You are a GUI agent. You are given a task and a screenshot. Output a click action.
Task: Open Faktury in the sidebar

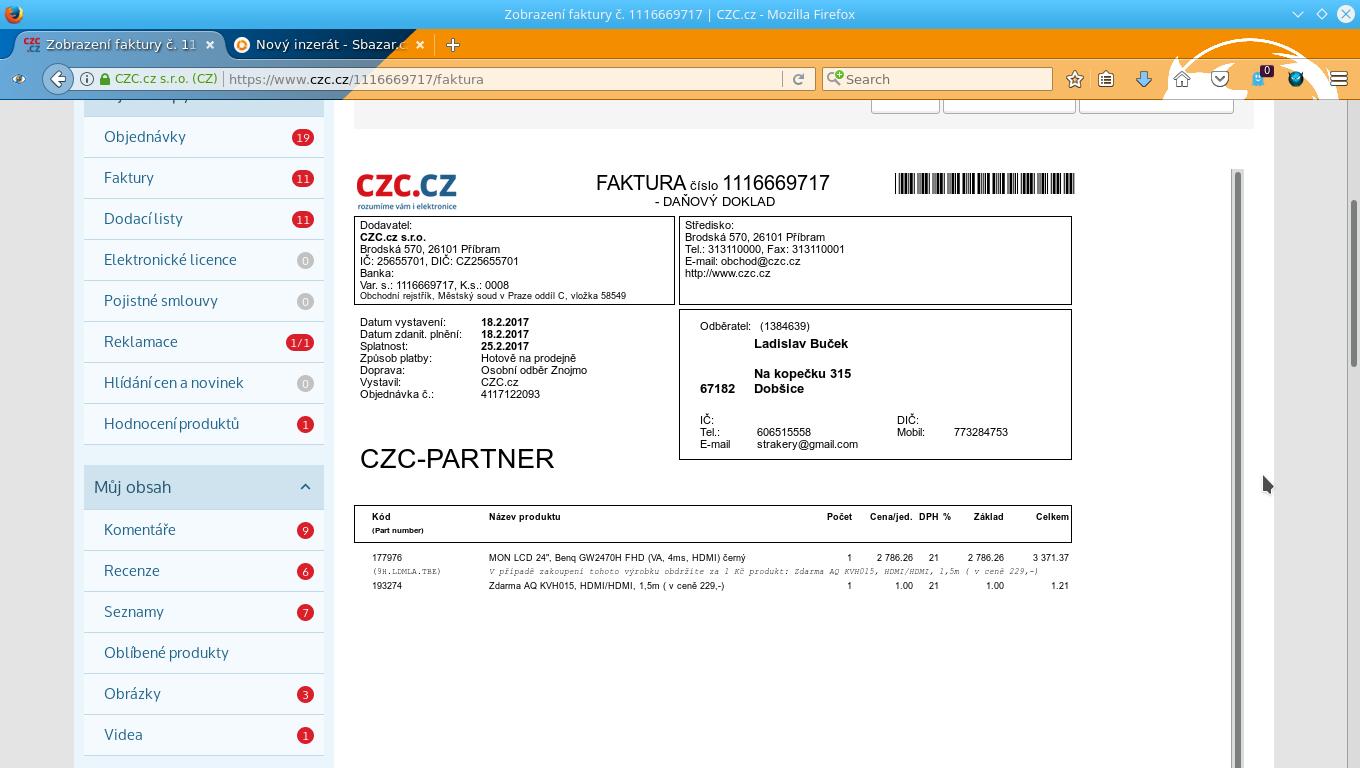(x=129, y=178)
